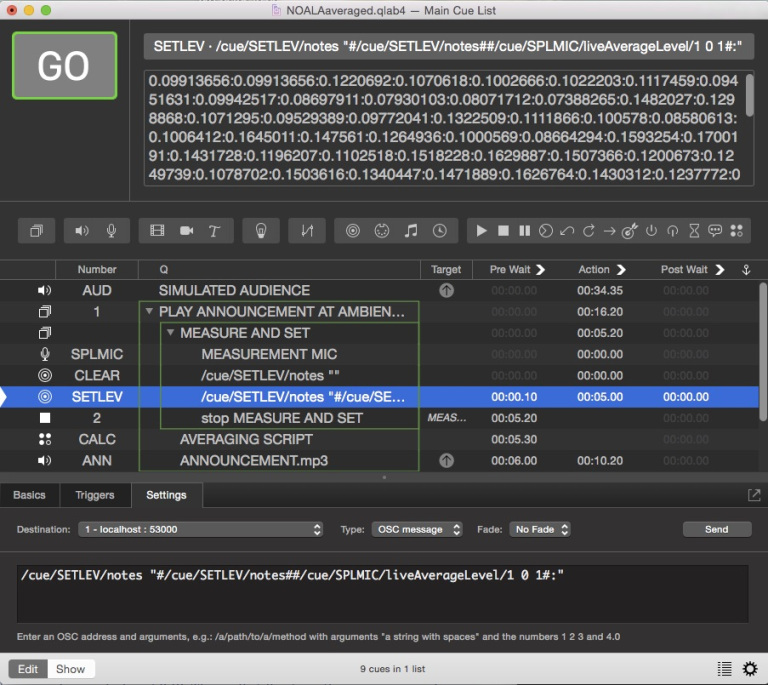768x685 pixels.
Task: Open the Basics tab
Action: 29,495
